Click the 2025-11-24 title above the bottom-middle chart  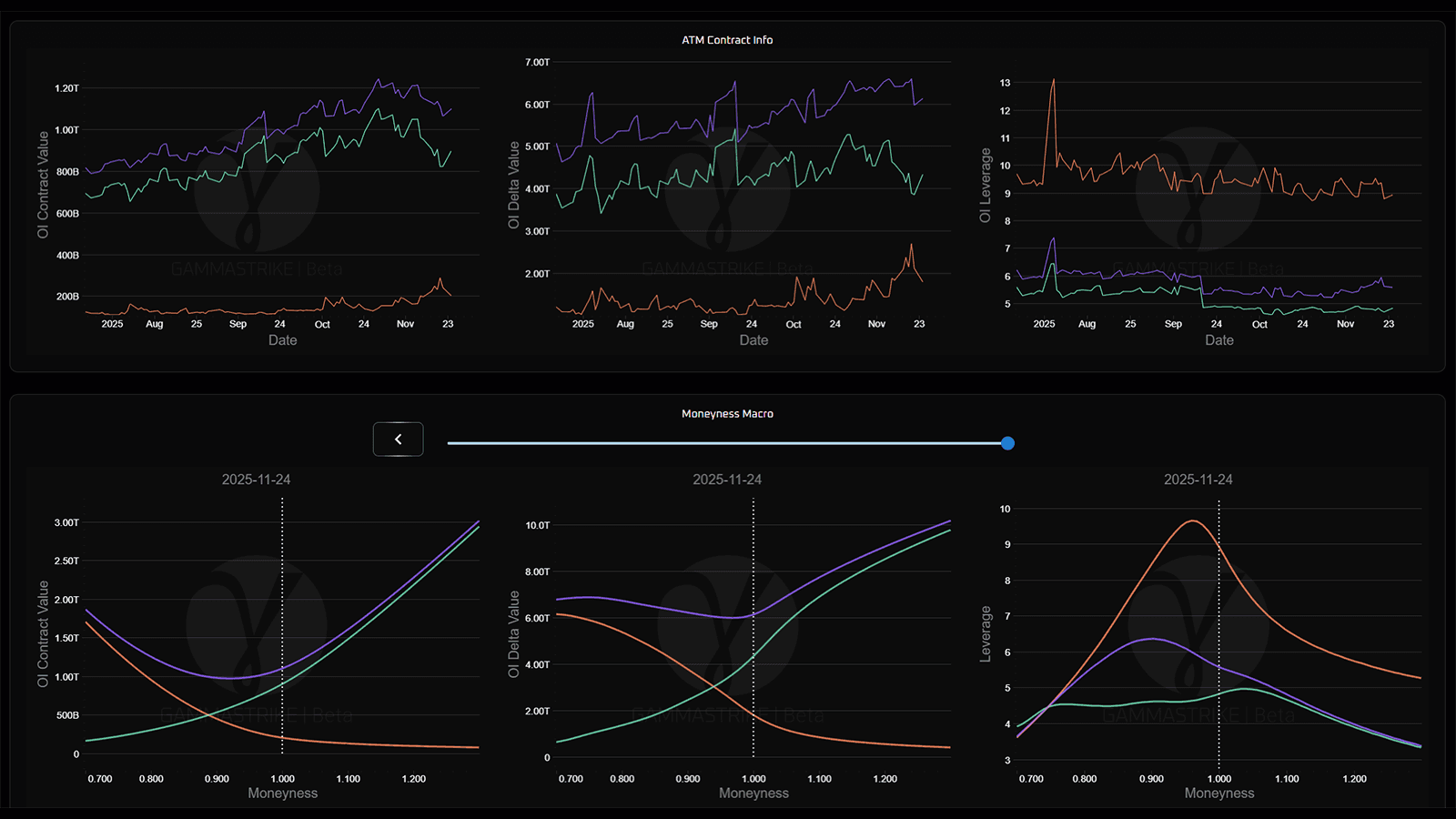(x=727, y=480)
